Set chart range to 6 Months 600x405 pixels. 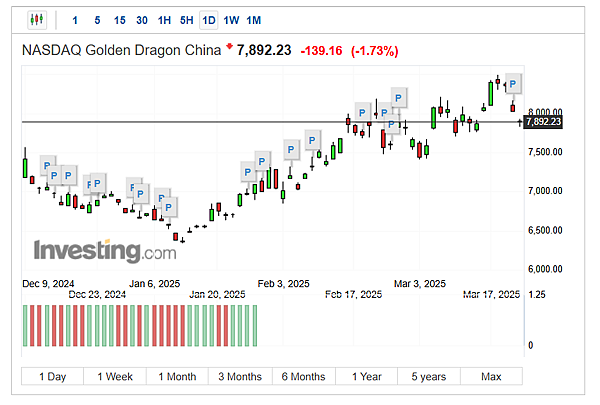pos(303,376)
